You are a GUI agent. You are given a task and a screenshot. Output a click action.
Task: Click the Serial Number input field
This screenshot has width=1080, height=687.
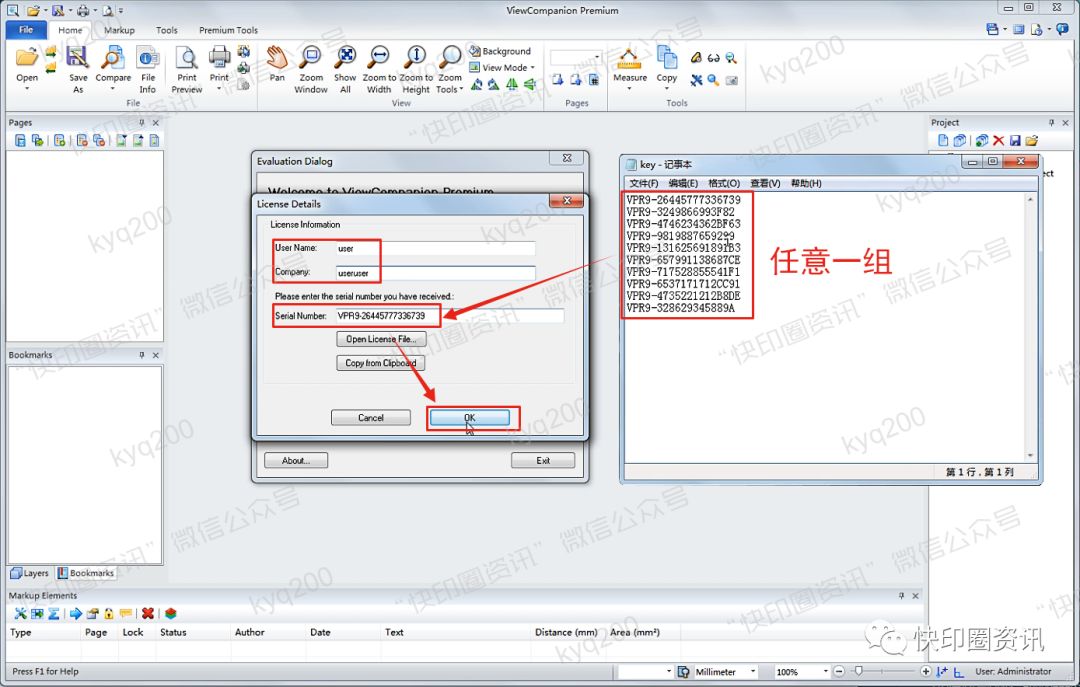pos(449,316)
